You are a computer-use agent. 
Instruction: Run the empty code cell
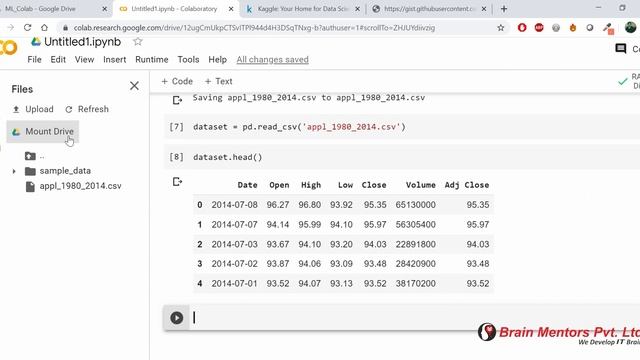click(x=177, y=318)
